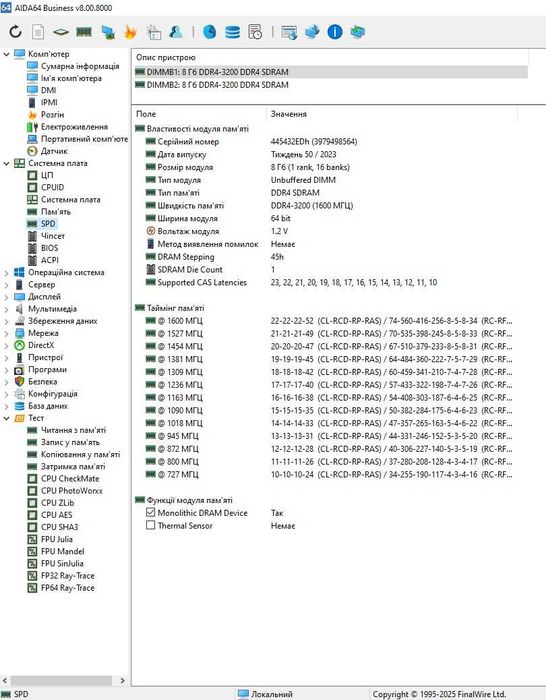Image resolution: width=546 pixels, height=700 pixels.
Task: Collapse the Тест tree node
Action: tap(6, 418)
